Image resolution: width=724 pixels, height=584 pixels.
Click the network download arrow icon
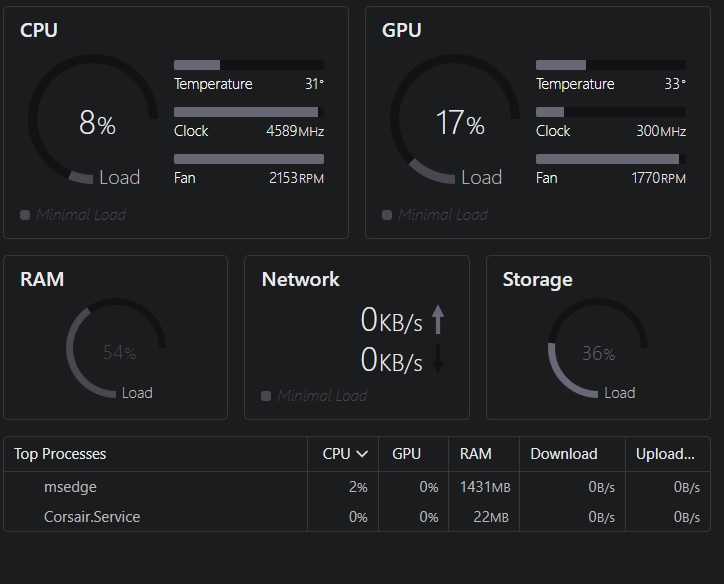(x=438, y=358)
